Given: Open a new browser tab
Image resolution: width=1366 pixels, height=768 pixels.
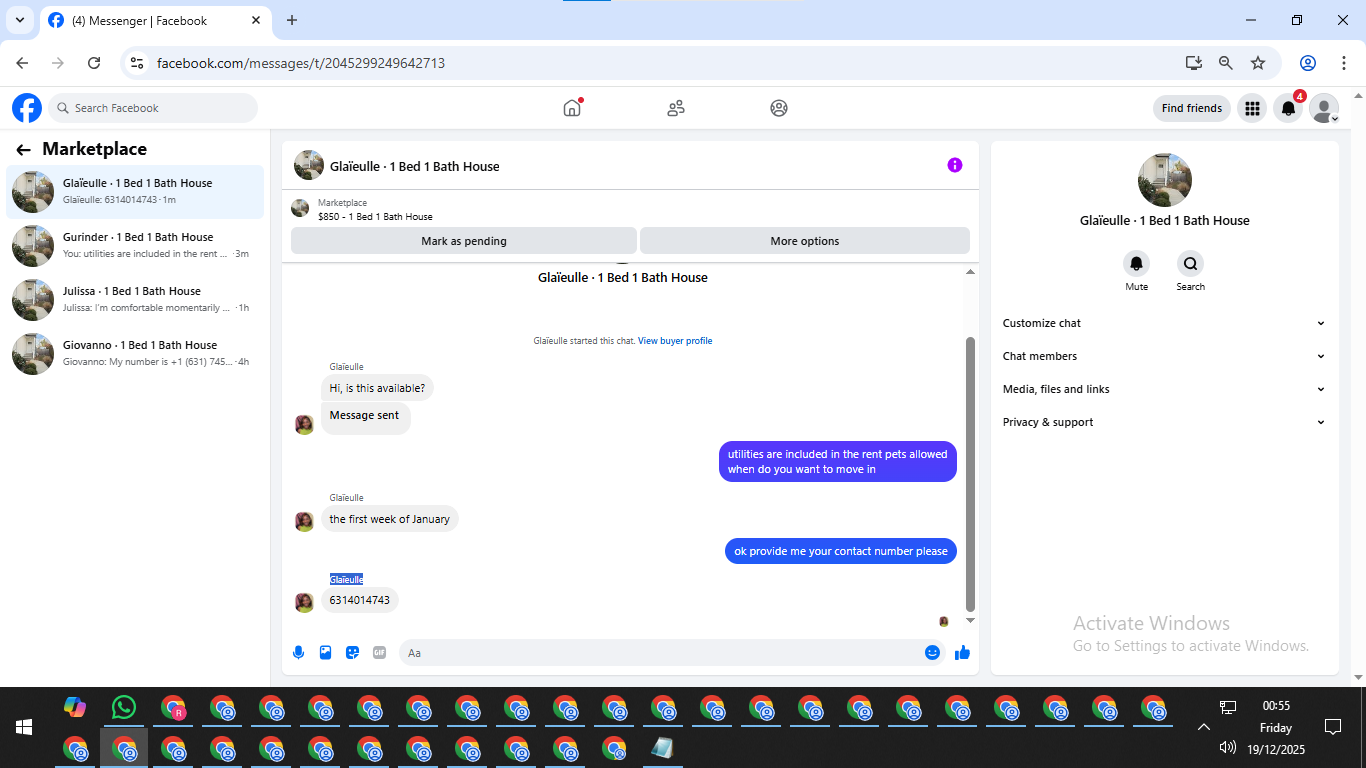Looking at the screenshot, I should coord(292,20).
